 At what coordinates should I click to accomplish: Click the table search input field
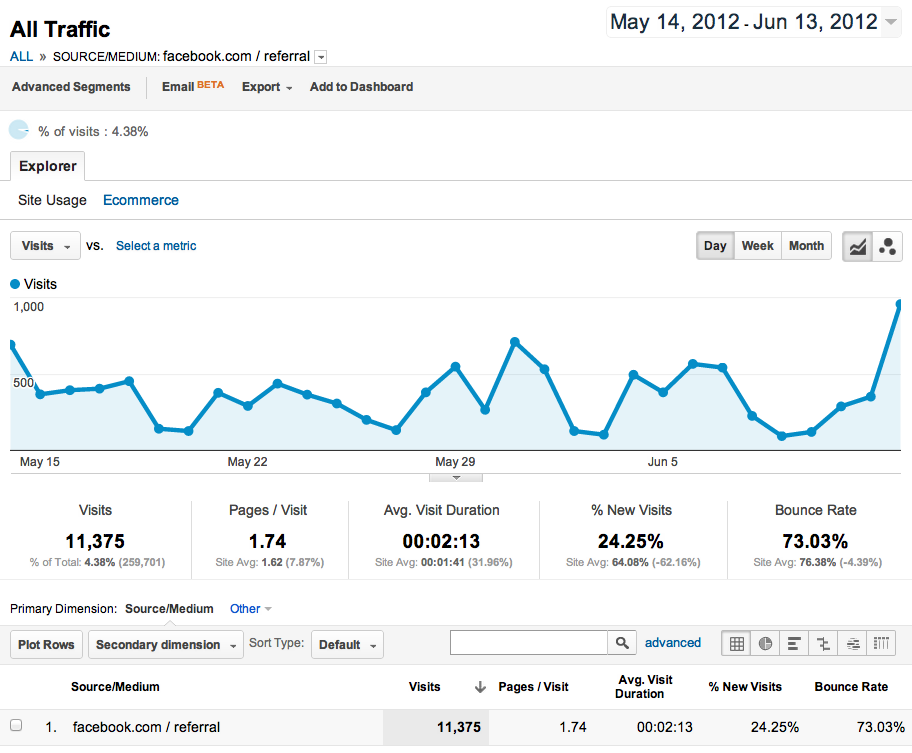tap(529, 643)
